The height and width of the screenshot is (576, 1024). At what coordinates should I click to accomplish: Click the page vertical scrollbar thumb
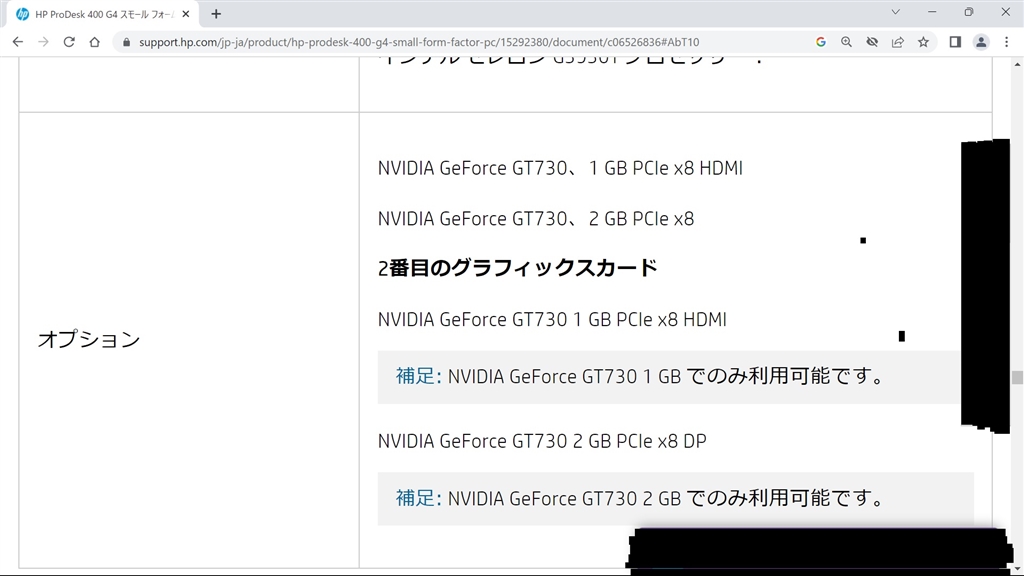(x=1017, y=377)
